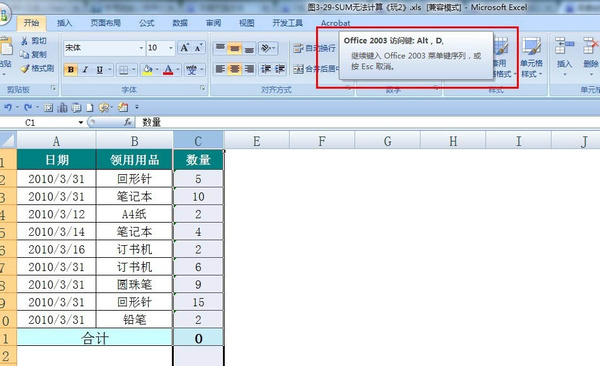Click the Cell Styles (单元格样式) icon
The width and height of the screenshot is (600, 366).
[532, 47]
